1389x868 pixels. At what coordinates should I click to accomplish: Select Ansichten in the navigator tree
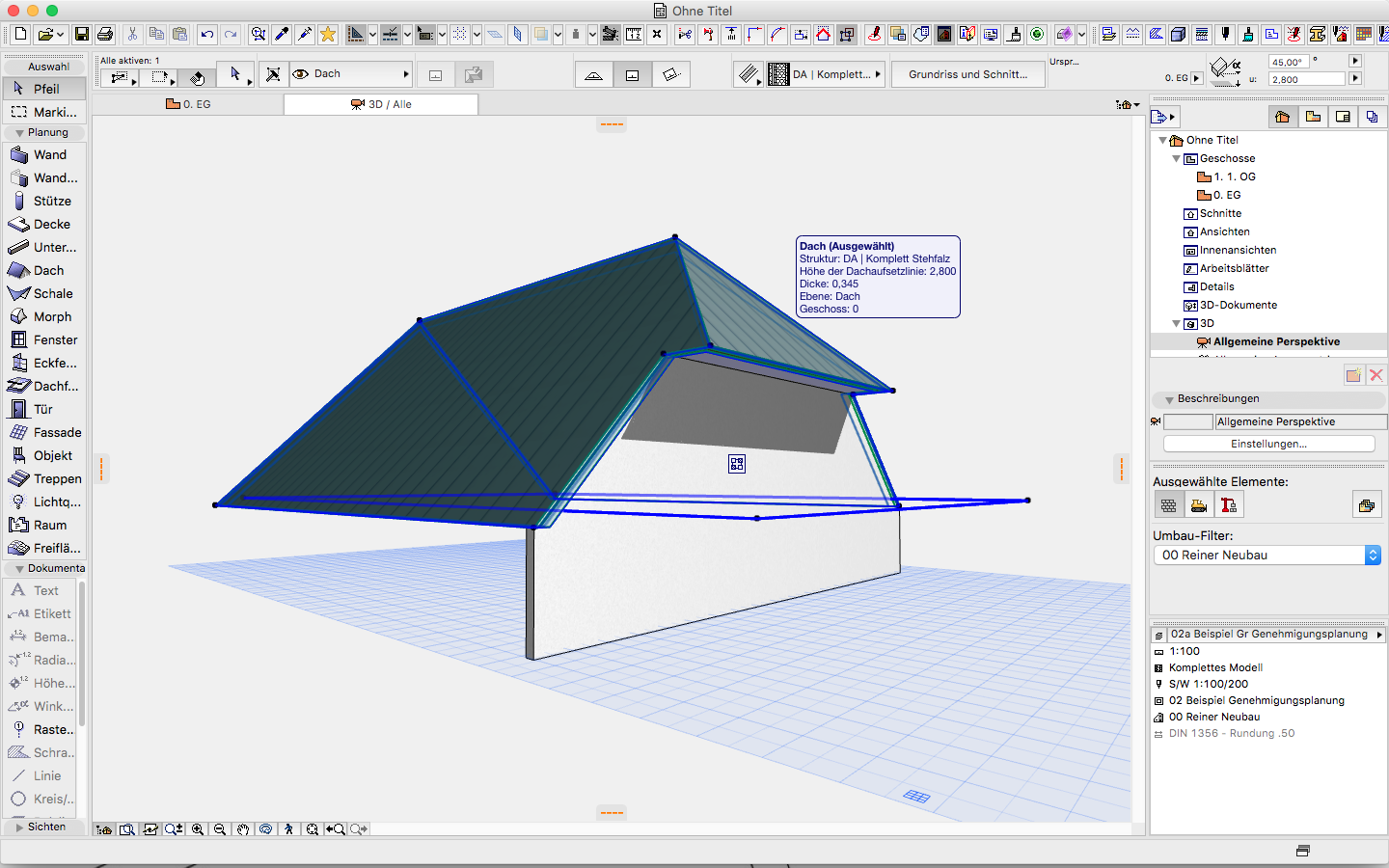[1224, 231]
